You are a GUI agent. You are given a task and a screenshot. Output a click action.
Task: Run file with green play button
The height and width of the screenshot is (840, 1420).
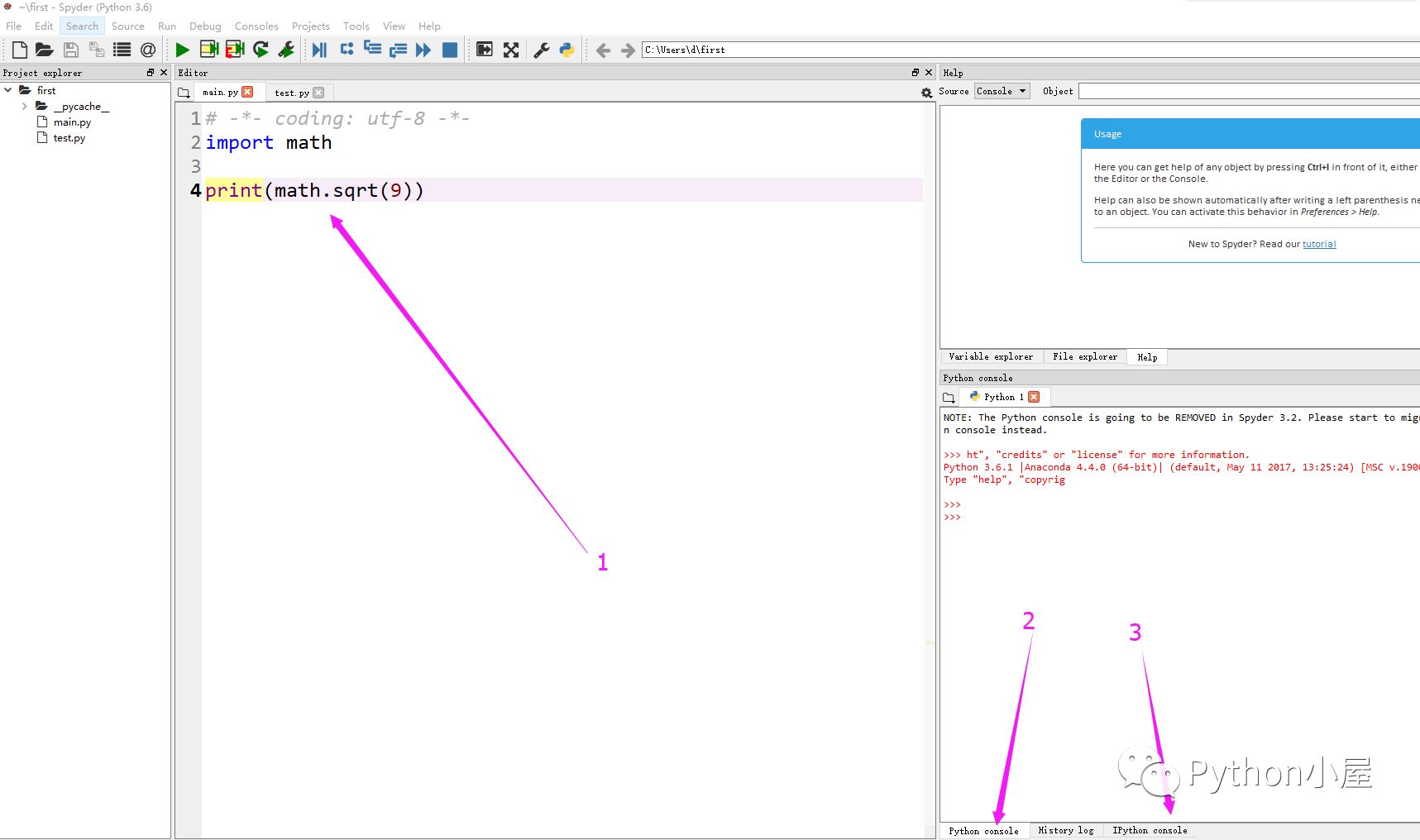[183, 50]
